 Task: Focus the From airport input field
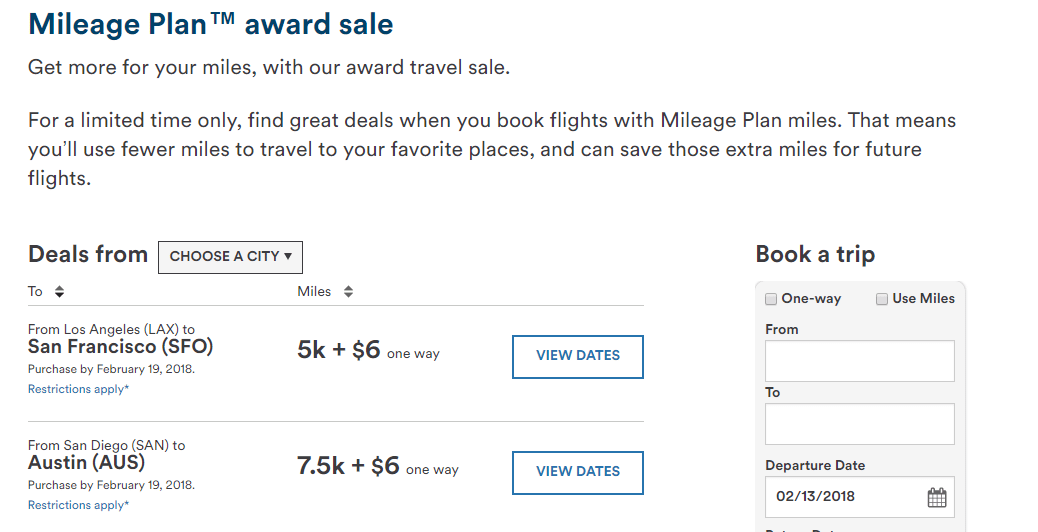860,361
